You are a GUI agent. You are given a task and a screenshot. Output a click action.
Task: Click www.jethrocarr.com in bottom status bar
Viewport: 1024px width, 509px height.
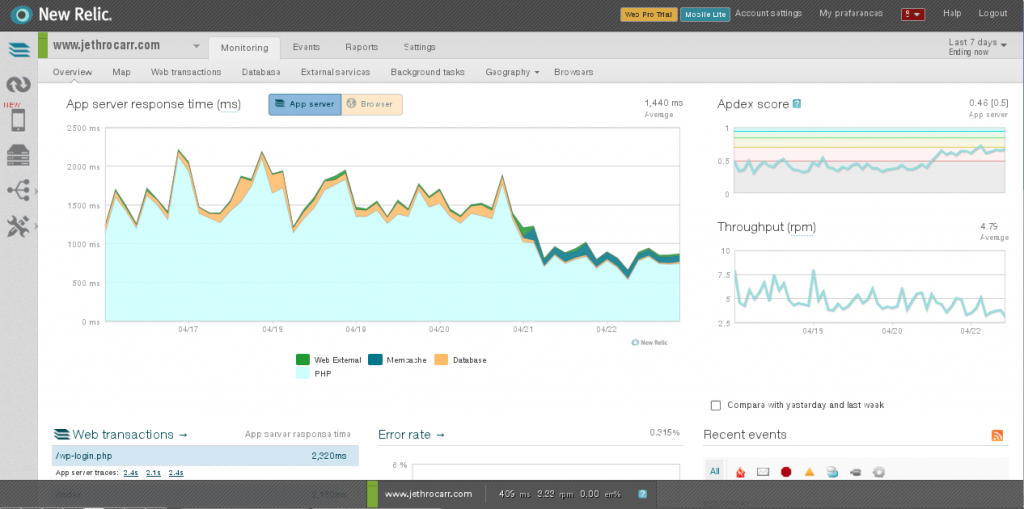click(x=428, y=495)
